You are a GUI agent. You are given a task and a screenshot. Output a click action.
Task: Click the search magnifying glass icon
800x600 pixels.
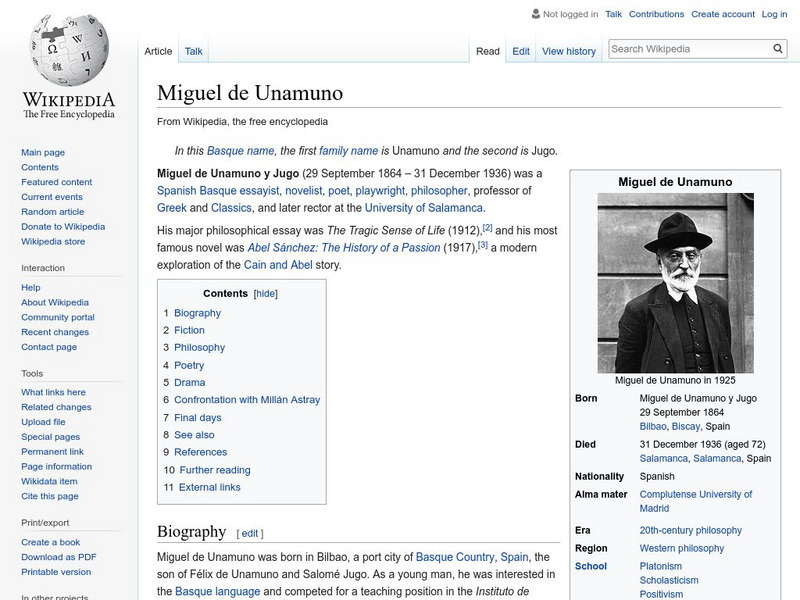pos(778,49)
